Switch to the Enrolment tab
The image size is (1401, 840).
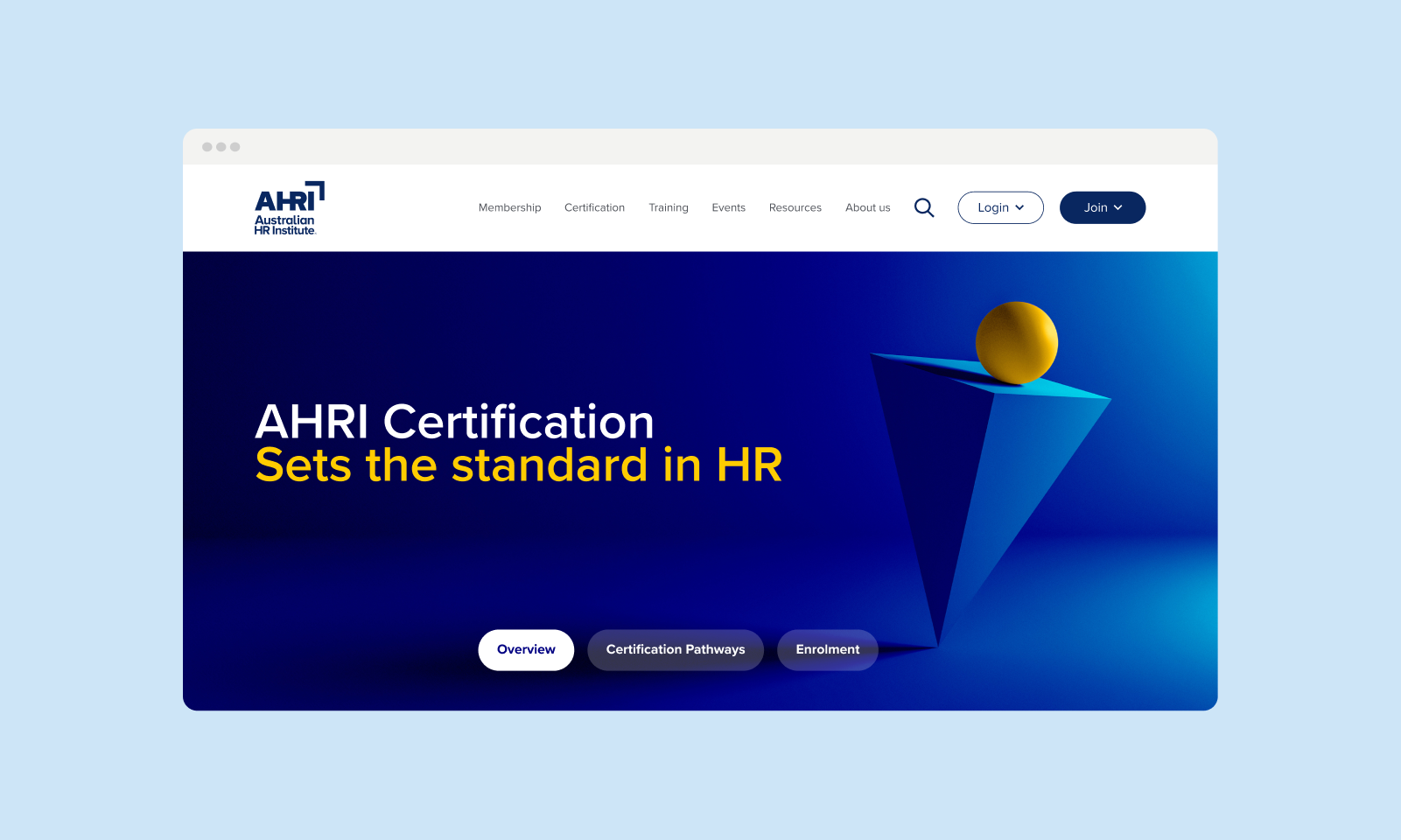coord(827,649)
